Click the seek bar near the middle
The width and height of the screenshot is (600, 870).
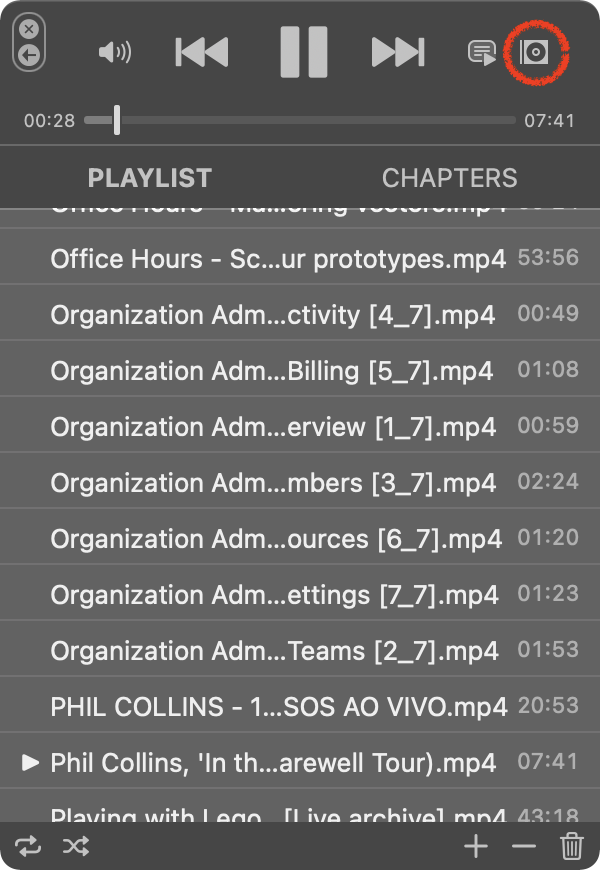coord(300,120)
